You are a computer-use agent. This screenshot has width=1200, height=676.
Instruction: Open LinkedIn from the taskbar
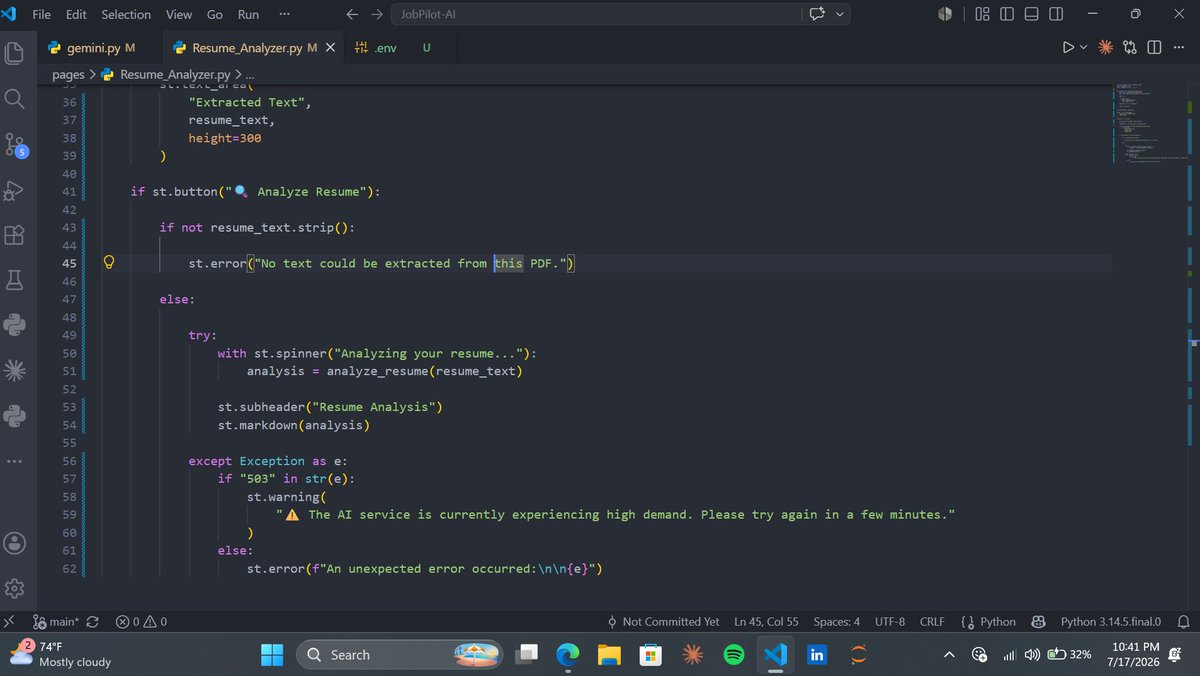pos(816,655)
